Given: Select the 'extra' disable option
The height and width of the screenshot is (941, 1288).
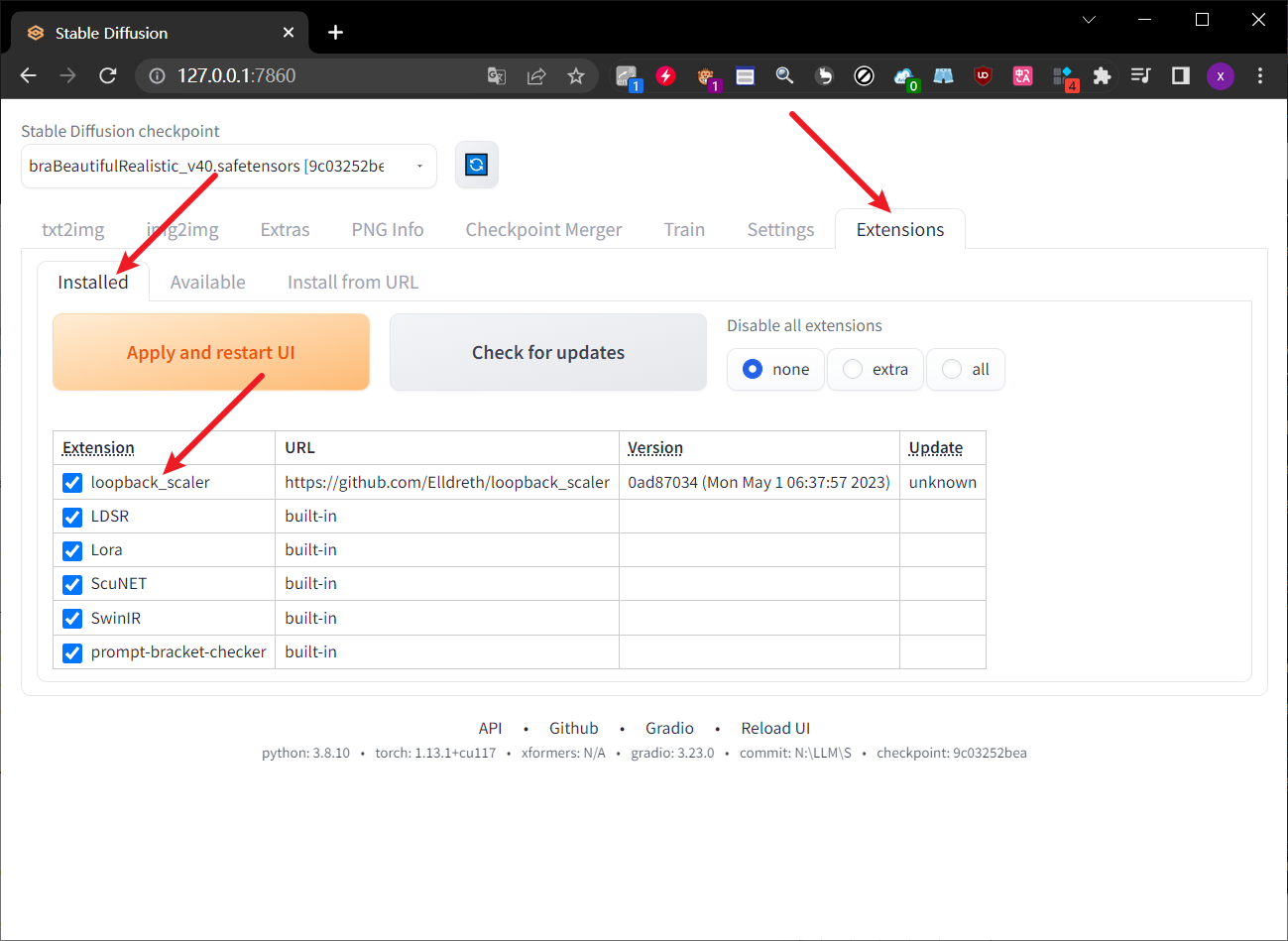Looking at the screenshot, I should (x=875, y=369).
